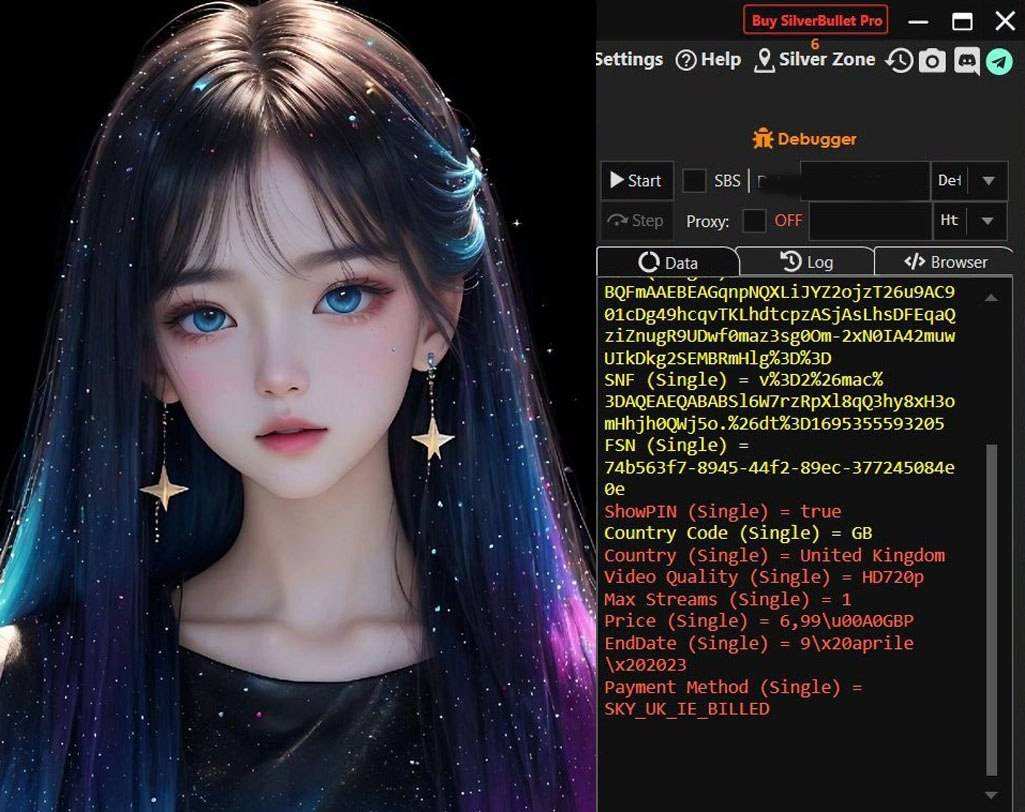Start the debugger with Start button
Image resolution: width=1025 pixels, height=812 pixels.
click(x=637, y=180)
